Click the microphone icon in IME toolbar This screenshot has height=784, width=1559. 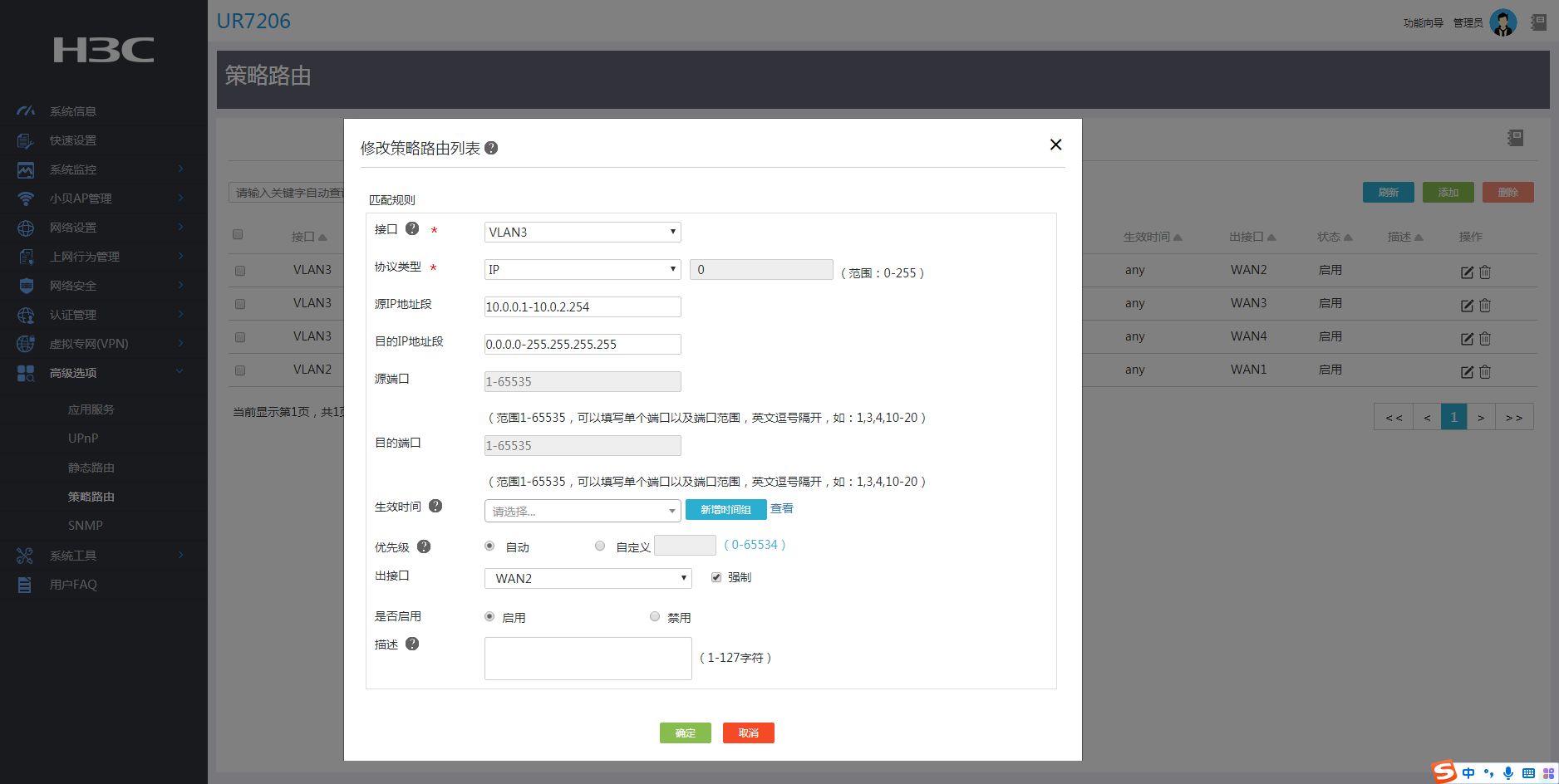point(1507,773)
